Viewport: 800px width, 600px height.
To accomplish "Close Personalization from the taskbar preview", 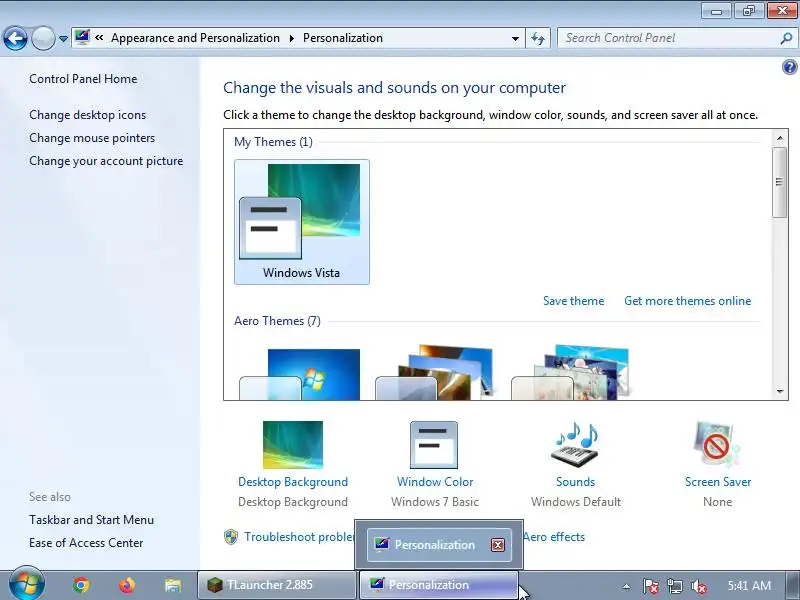I will coord(498,545).
